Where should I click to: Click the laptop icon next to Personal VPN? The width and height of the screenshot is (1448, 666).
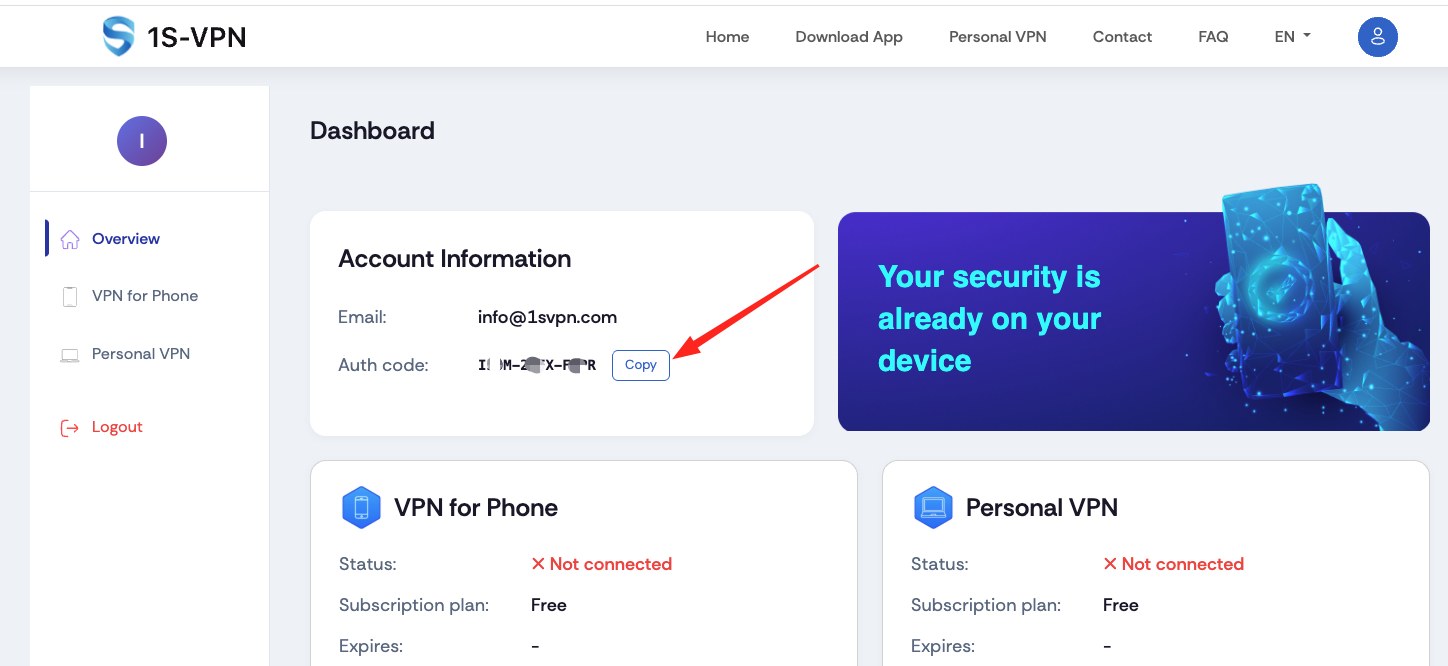[69, 353]
